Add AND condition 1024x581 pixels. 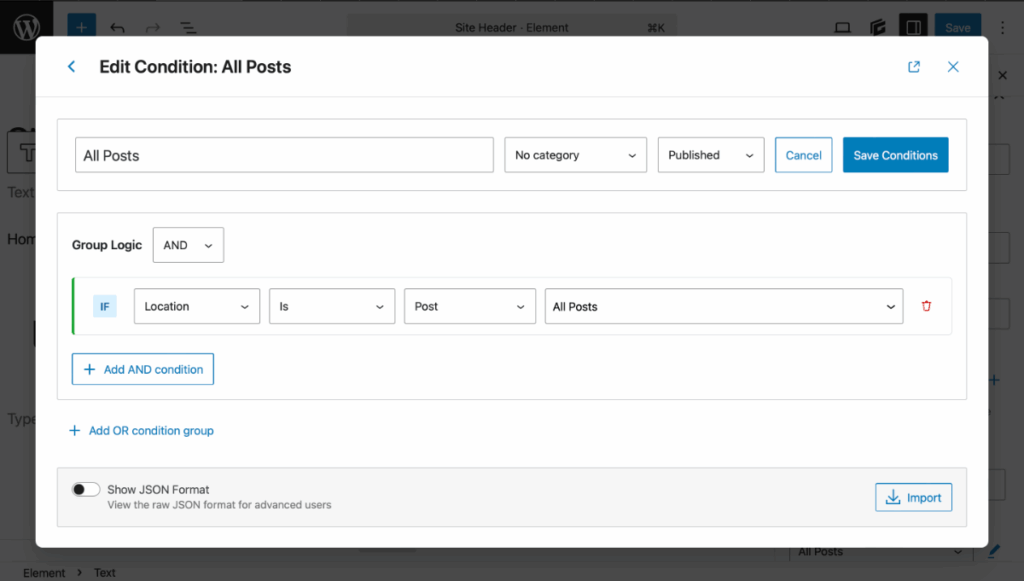(x=142, y=369)
